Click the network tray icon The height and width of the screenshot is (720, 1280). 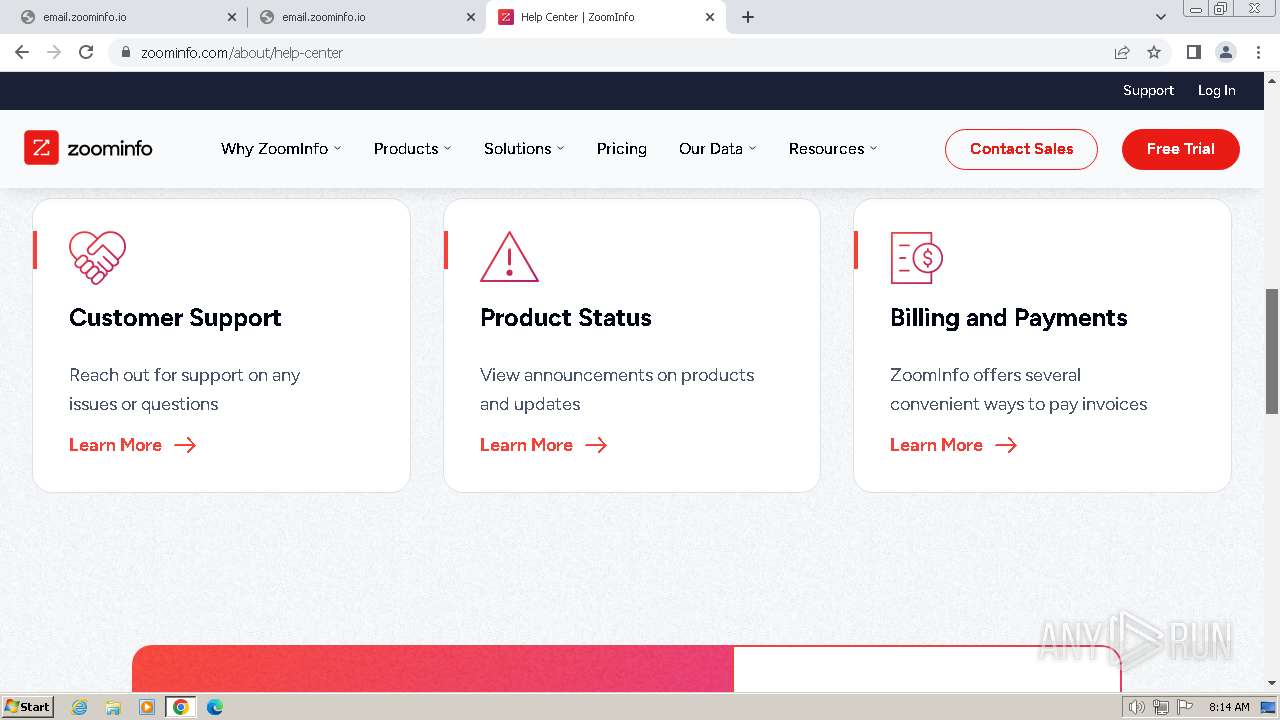click(1161, 707)
